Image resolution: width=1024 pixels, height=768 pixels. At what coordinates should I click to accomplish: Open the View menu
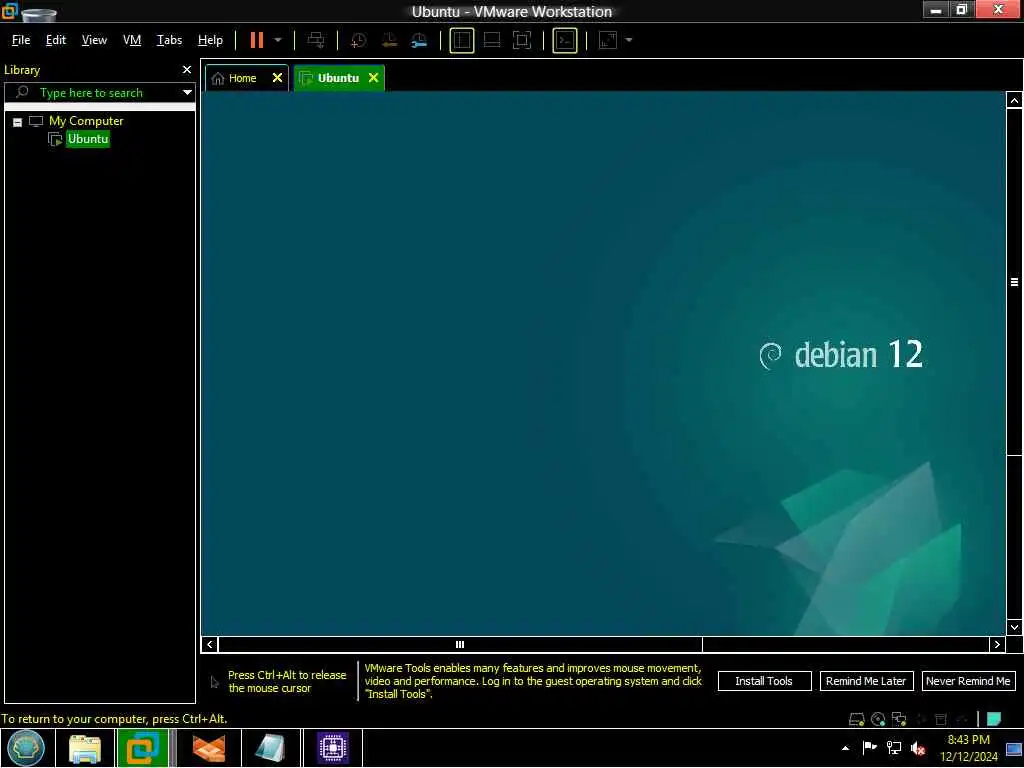[x=94, y=40]
